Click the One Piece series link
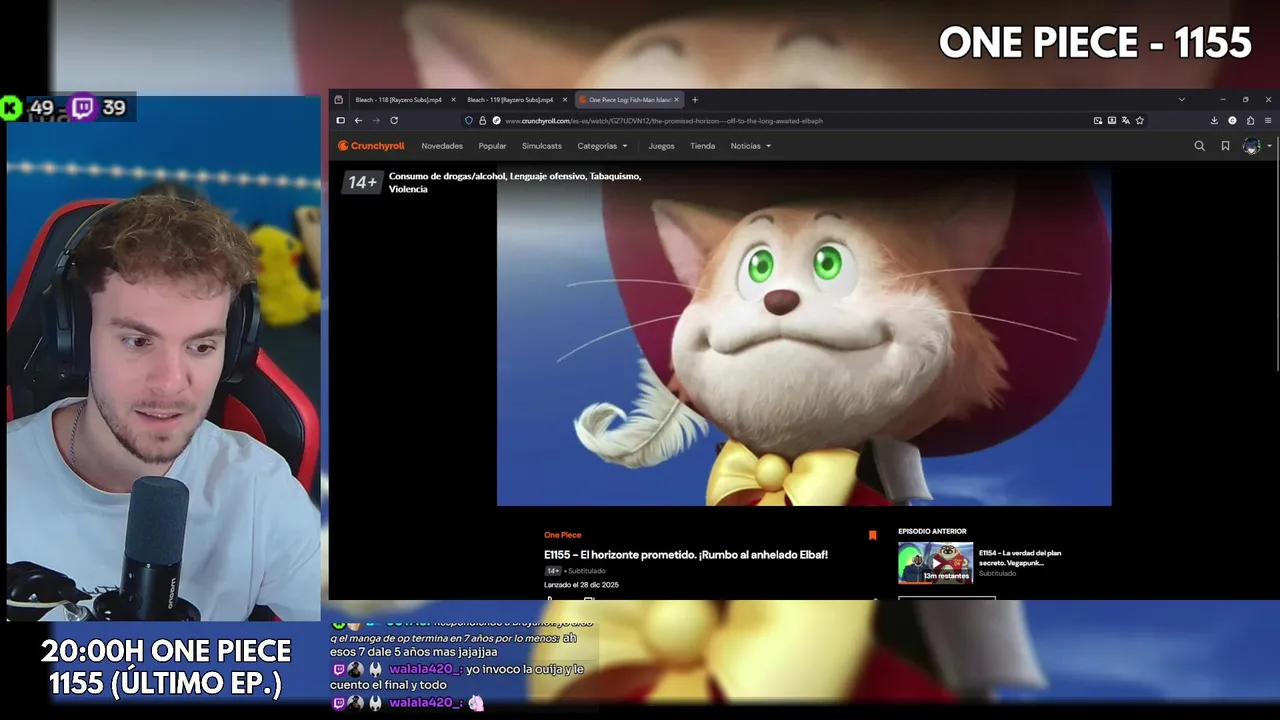This screenshot has height=720, width=1280. click(x=562, y=535)
